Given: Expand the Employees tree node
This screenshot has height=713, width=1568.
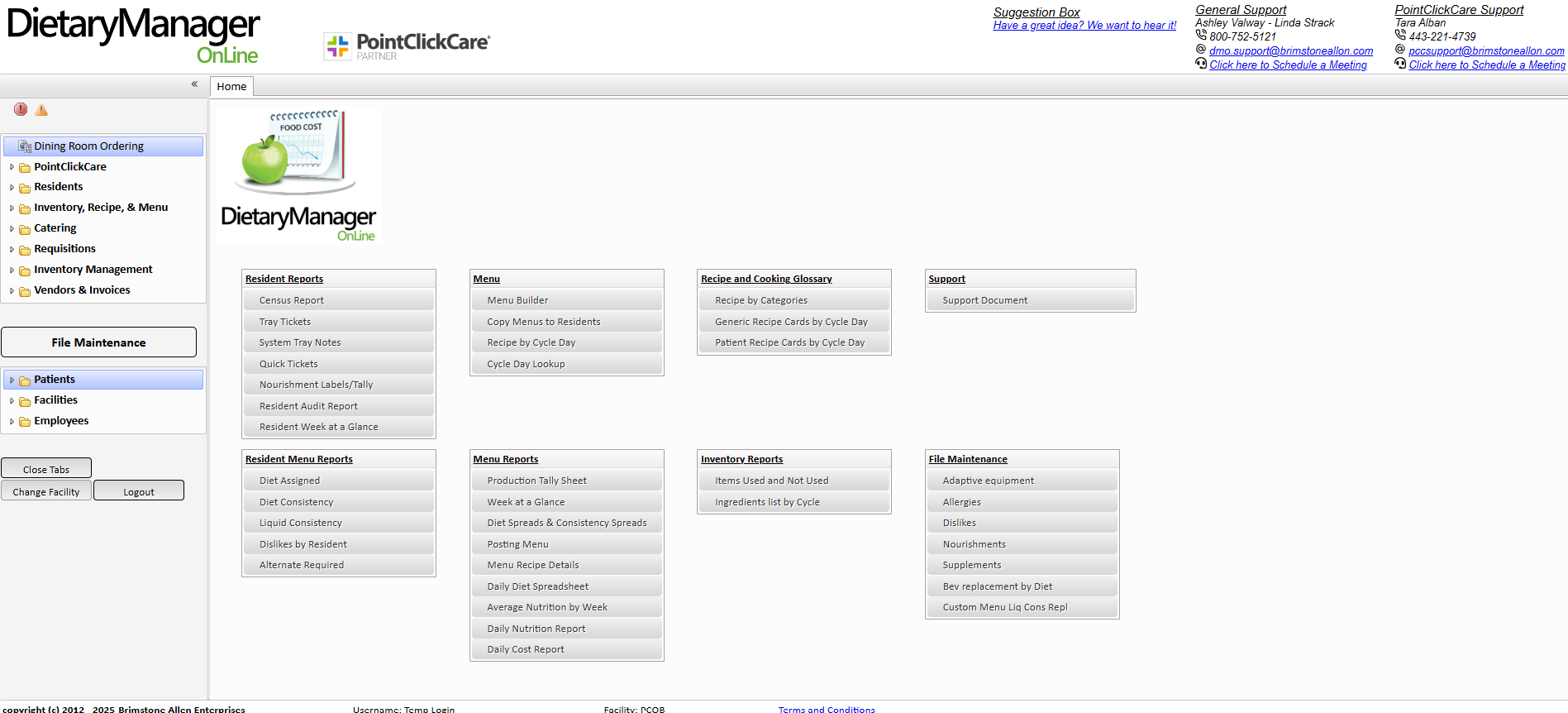Looking at the screenshot, I should [x=12, y=422].
